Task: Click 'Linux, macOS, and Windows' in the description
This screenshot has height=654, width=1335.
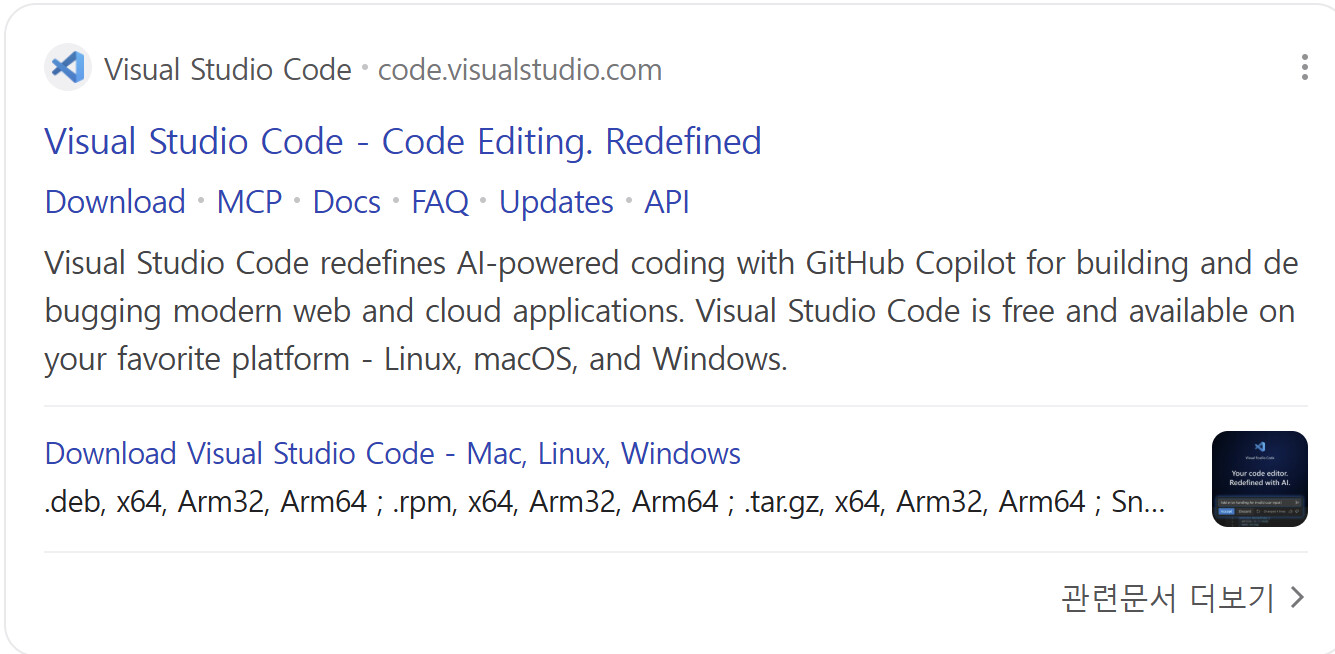Action: (x=585, y=359)
